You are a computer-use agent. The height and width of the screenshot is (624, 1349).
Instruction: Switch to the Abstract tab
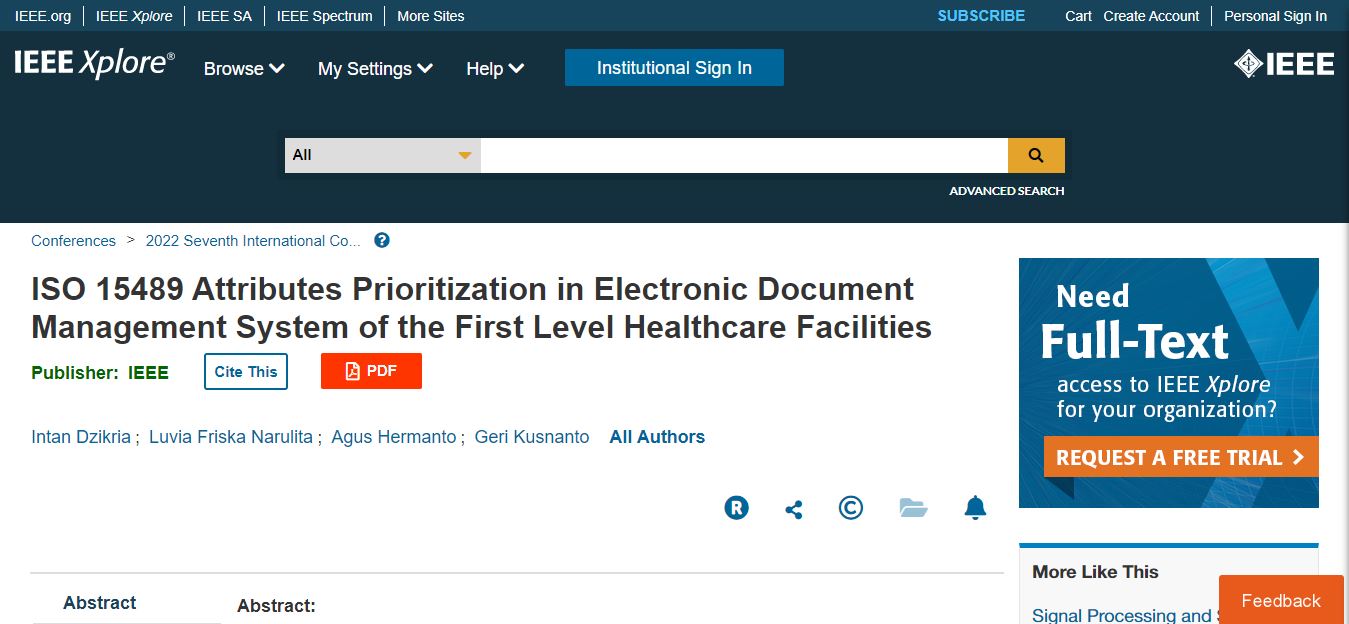100,603
